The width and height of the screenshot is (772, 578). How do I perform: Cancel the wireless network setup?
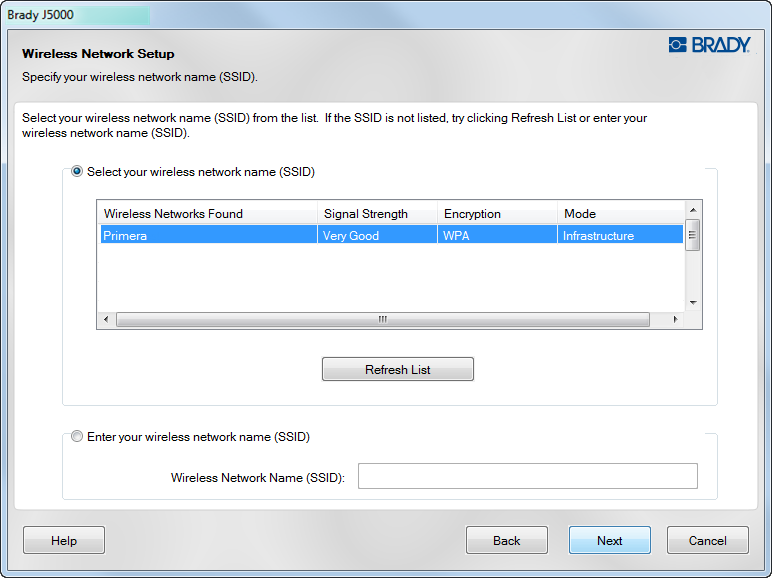[707, 540]
